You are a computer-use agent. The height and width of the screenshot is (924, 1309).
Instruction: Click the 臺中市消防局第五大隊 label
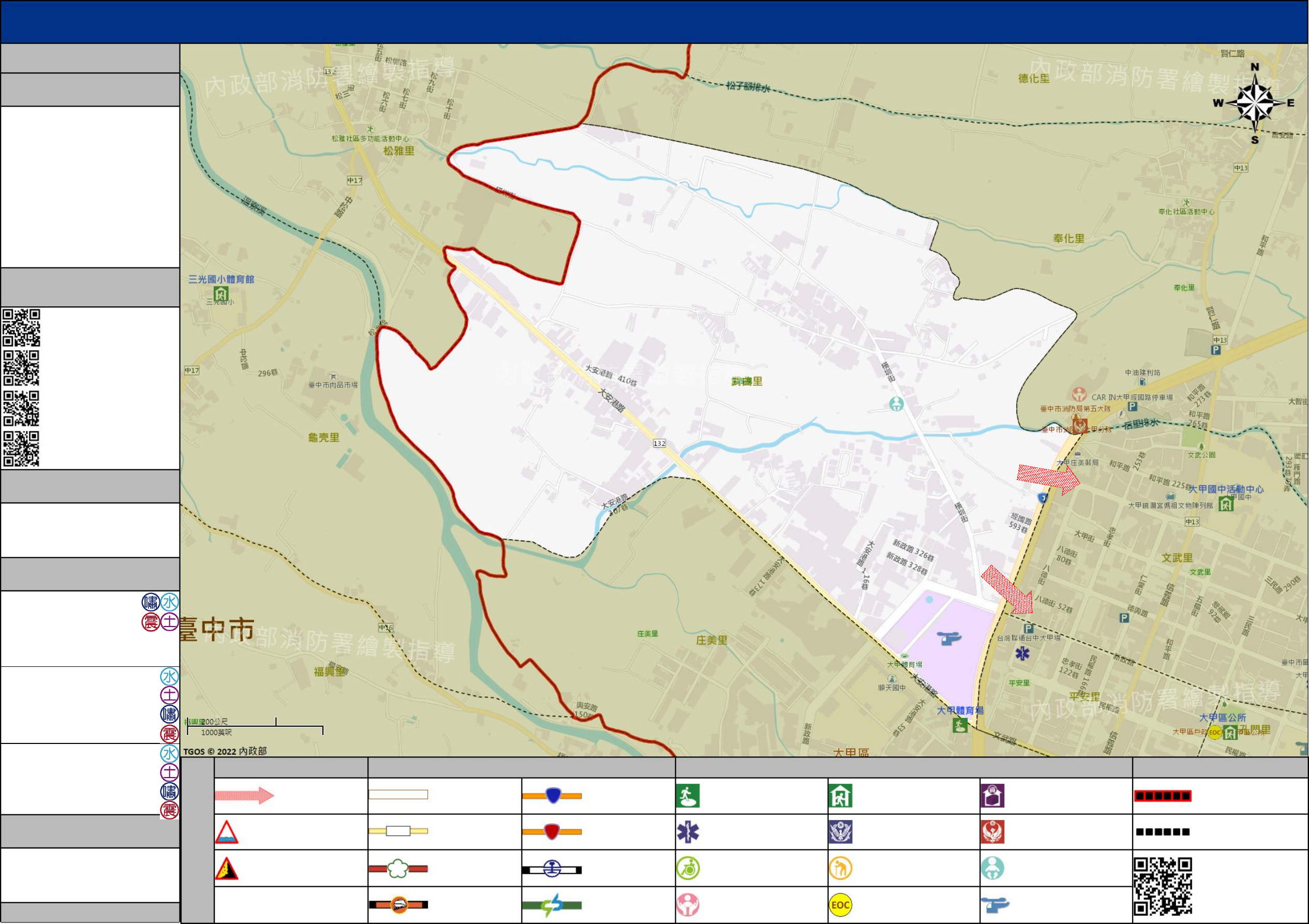(x=1076, y=409)
